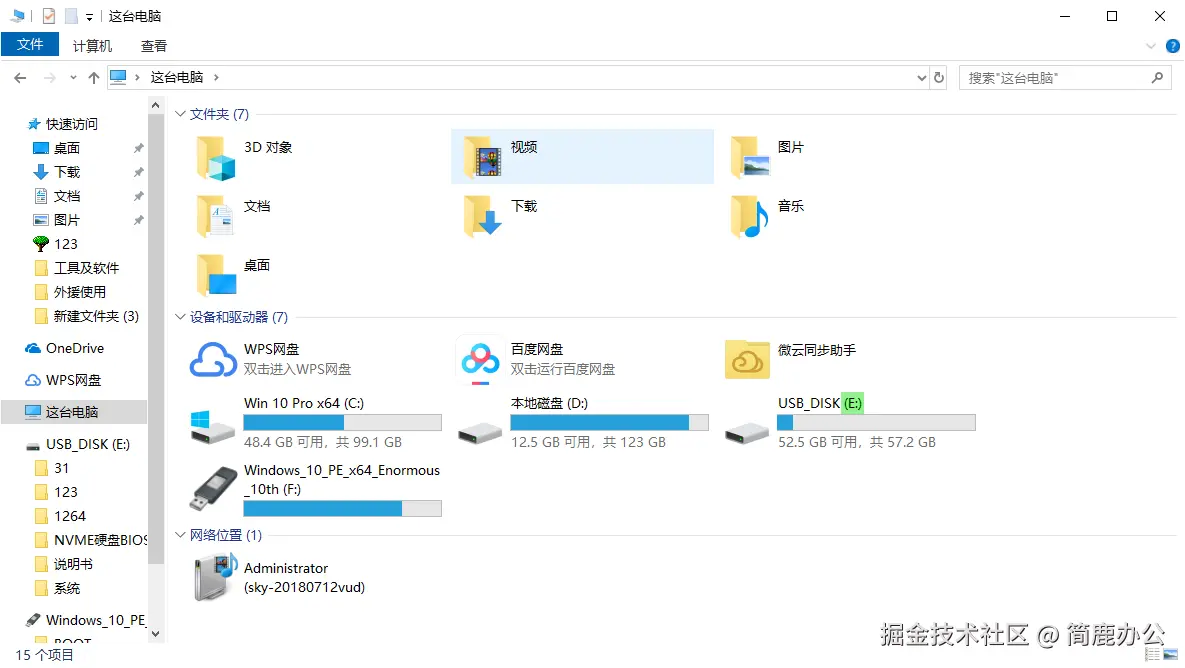Viewport: 1185px width, 668px height.
Task: Collapse the 设备和驱动器 section
Action: tap(181, 316)
